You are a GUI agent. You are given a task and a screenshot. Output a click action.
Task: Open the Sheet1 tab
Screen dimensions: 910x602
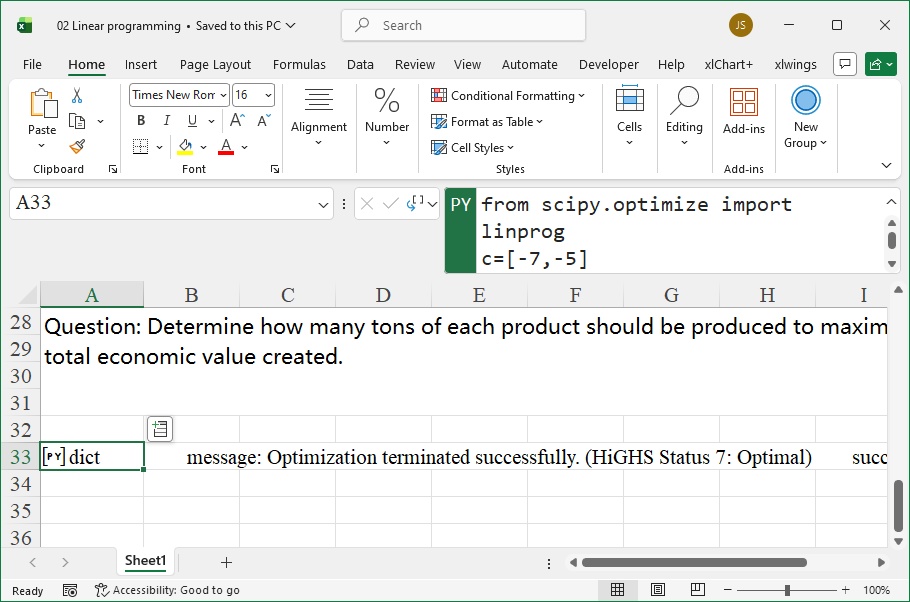[x=146, y=561]
